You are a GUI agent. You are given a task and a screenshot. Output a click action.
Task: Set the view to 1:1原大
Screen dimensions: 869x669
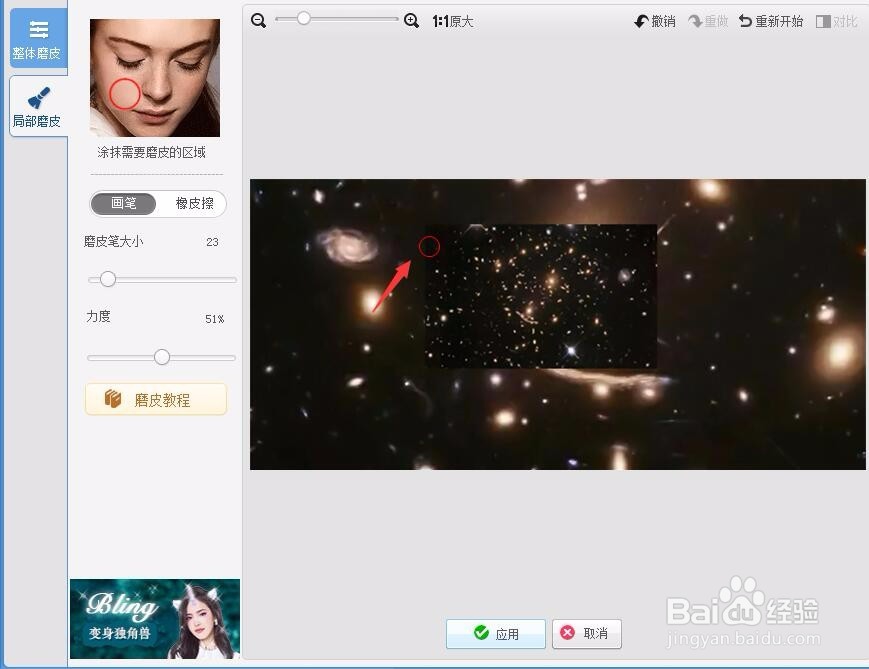click(453, 22)
